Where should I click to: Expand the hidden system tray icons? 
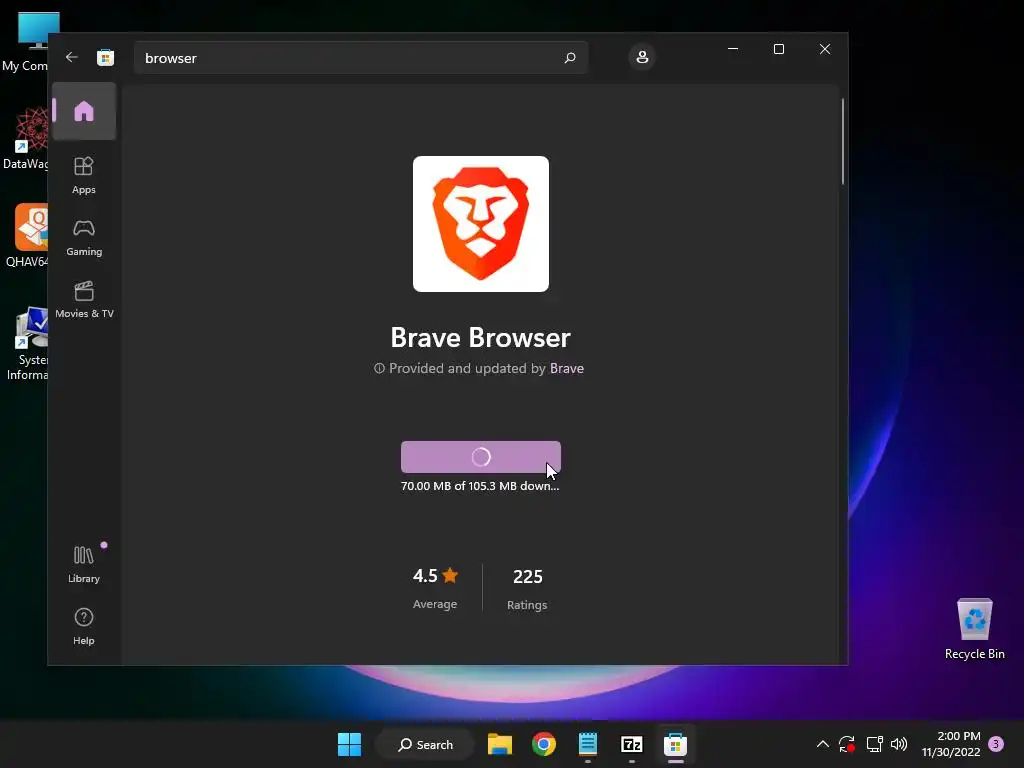[823, 744]
